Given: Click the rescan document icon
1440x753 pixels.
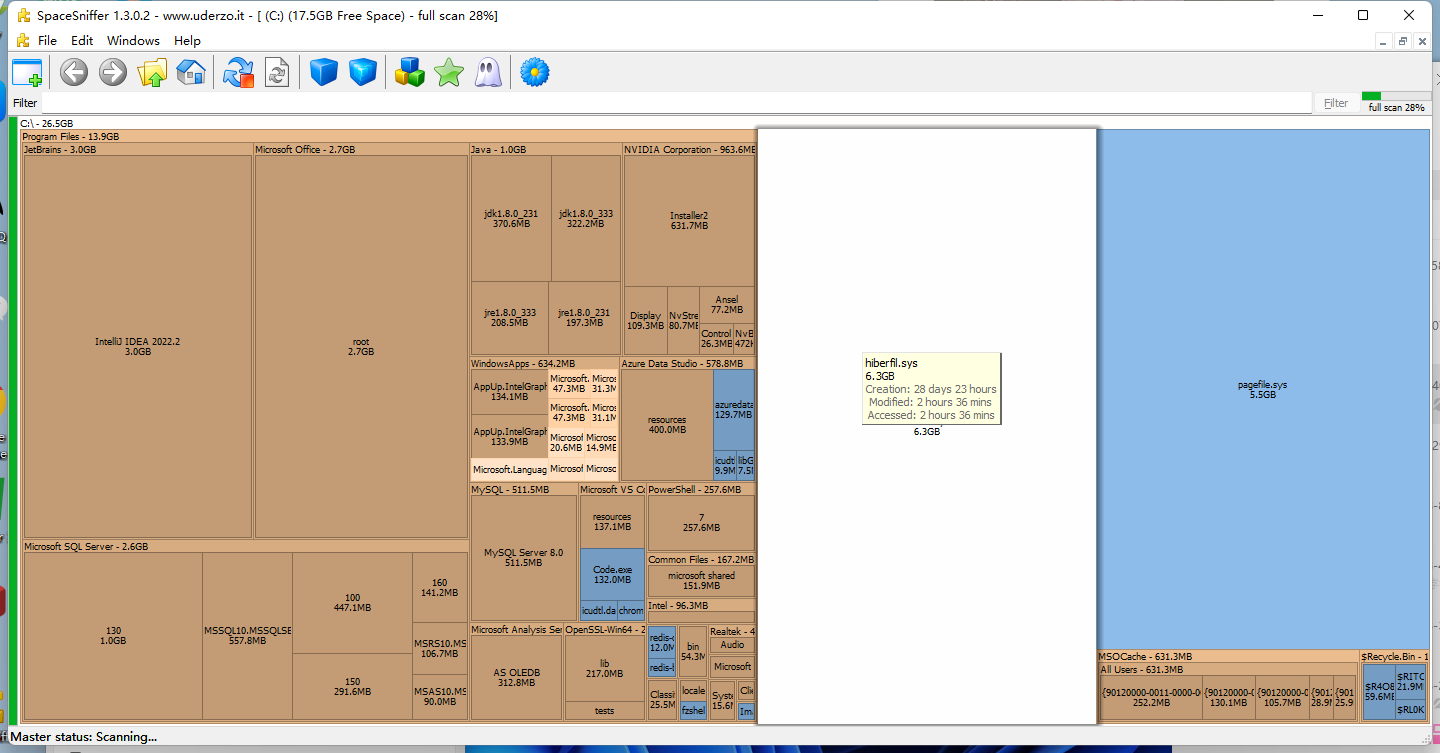Looking at the screenshot, I should point(277,72).
